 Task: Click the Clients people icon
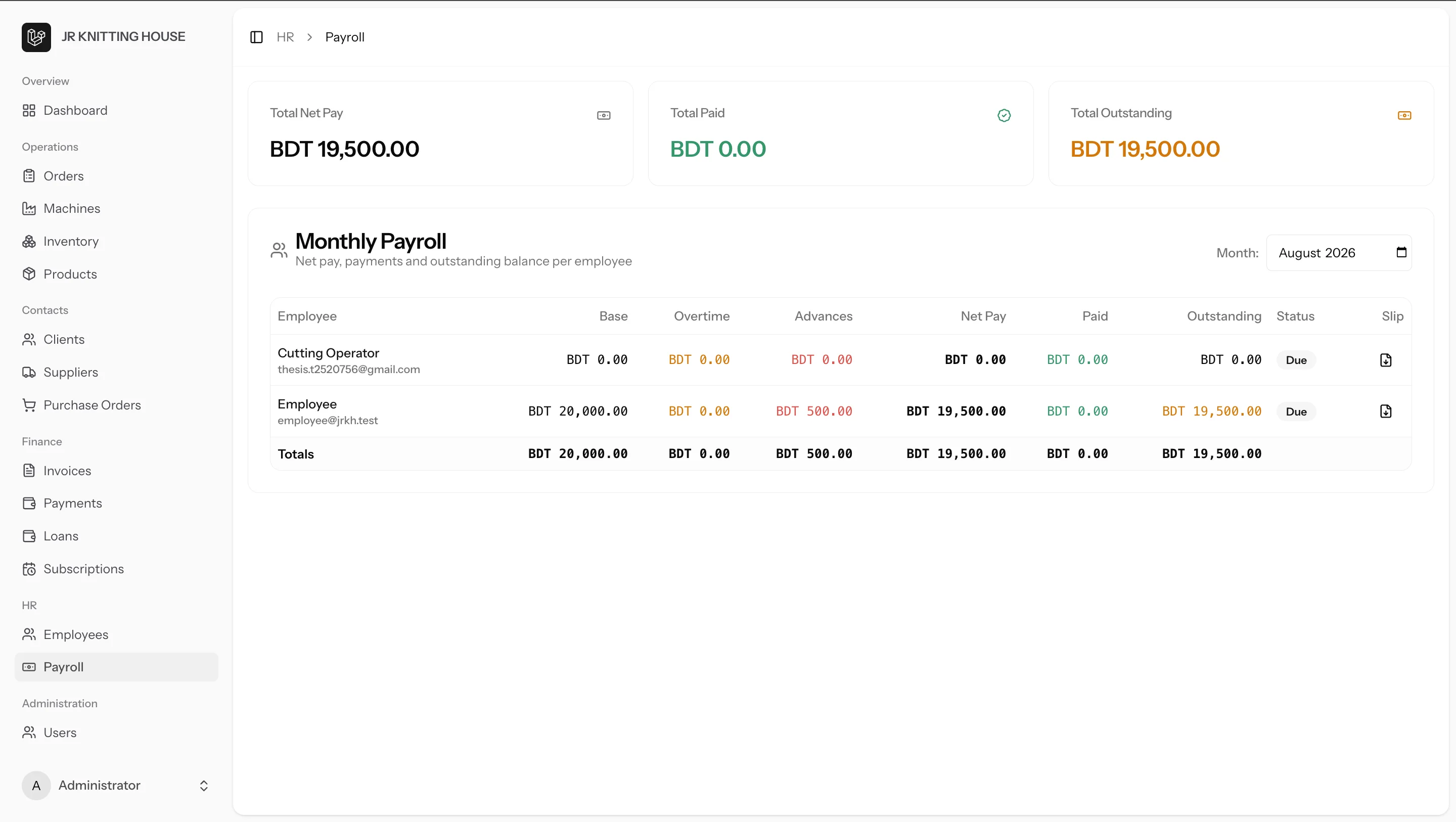(x=29, y=339)
